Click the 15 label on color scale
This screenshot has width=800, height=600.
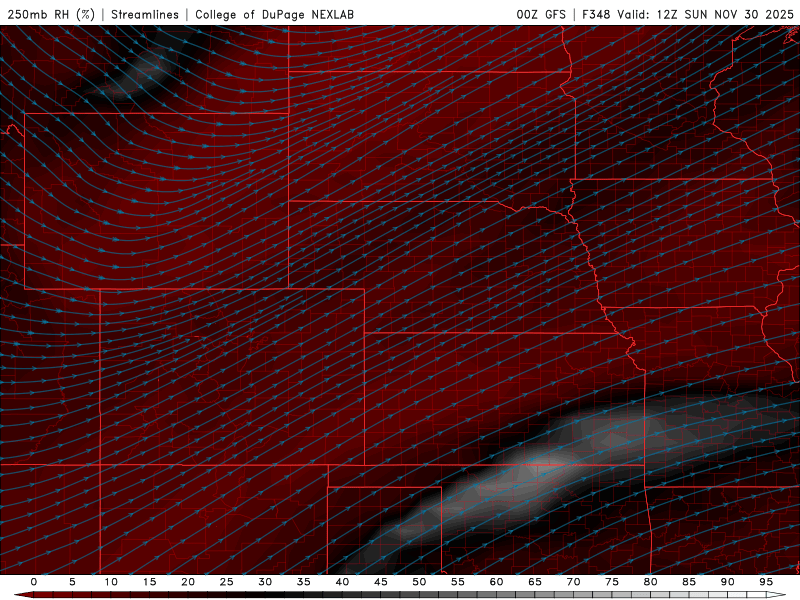149,582
